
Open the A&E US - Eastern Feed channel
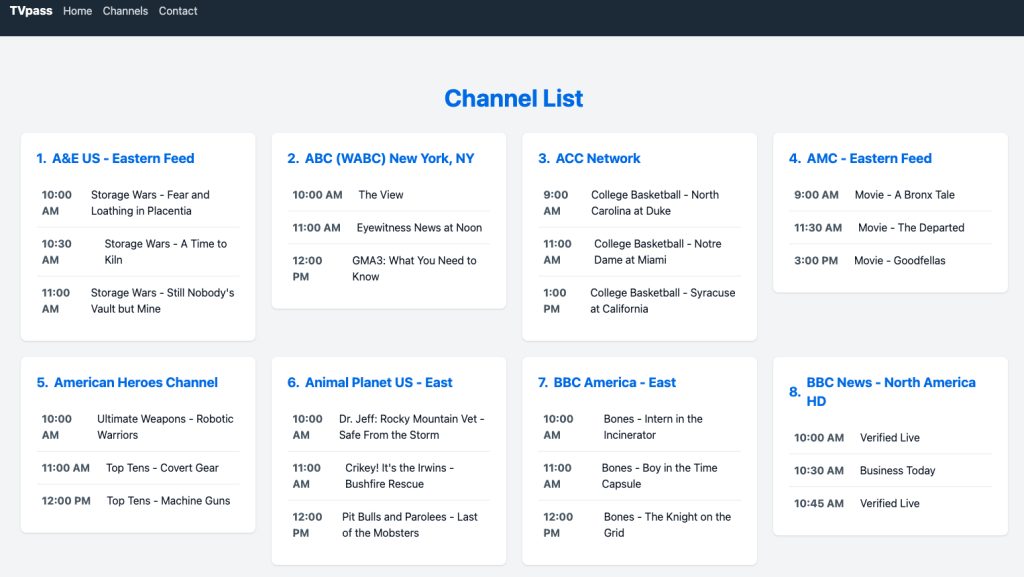125,158
